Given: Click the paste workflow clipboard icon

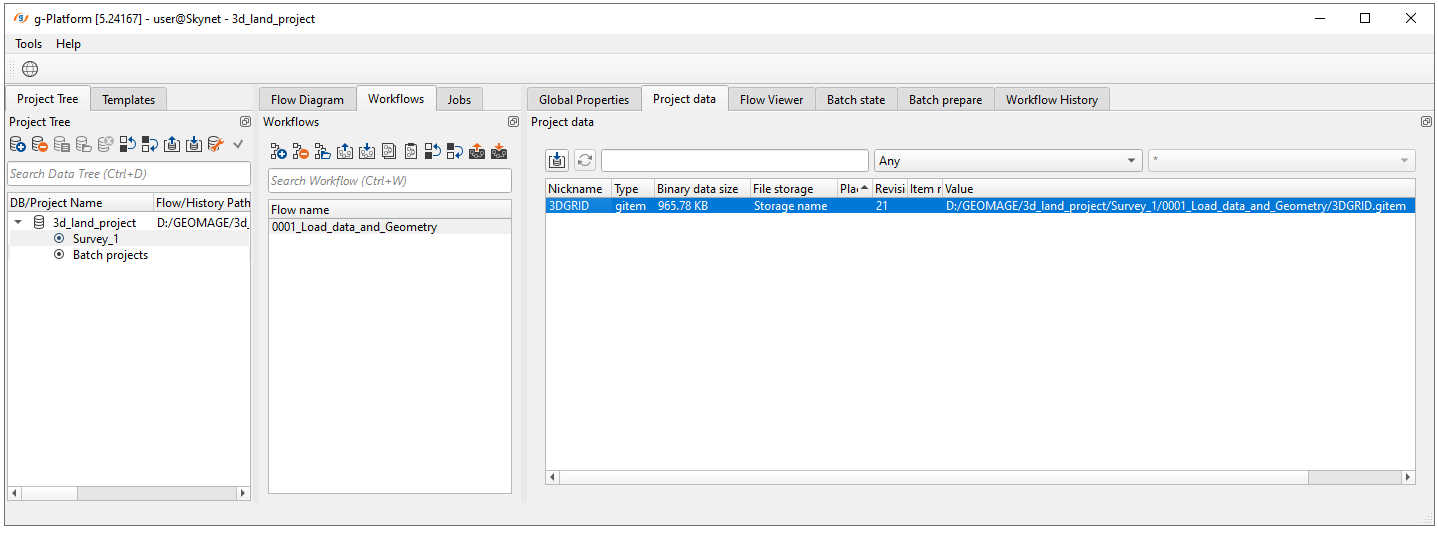Looking at the screenshot, I should click(410, 152).
